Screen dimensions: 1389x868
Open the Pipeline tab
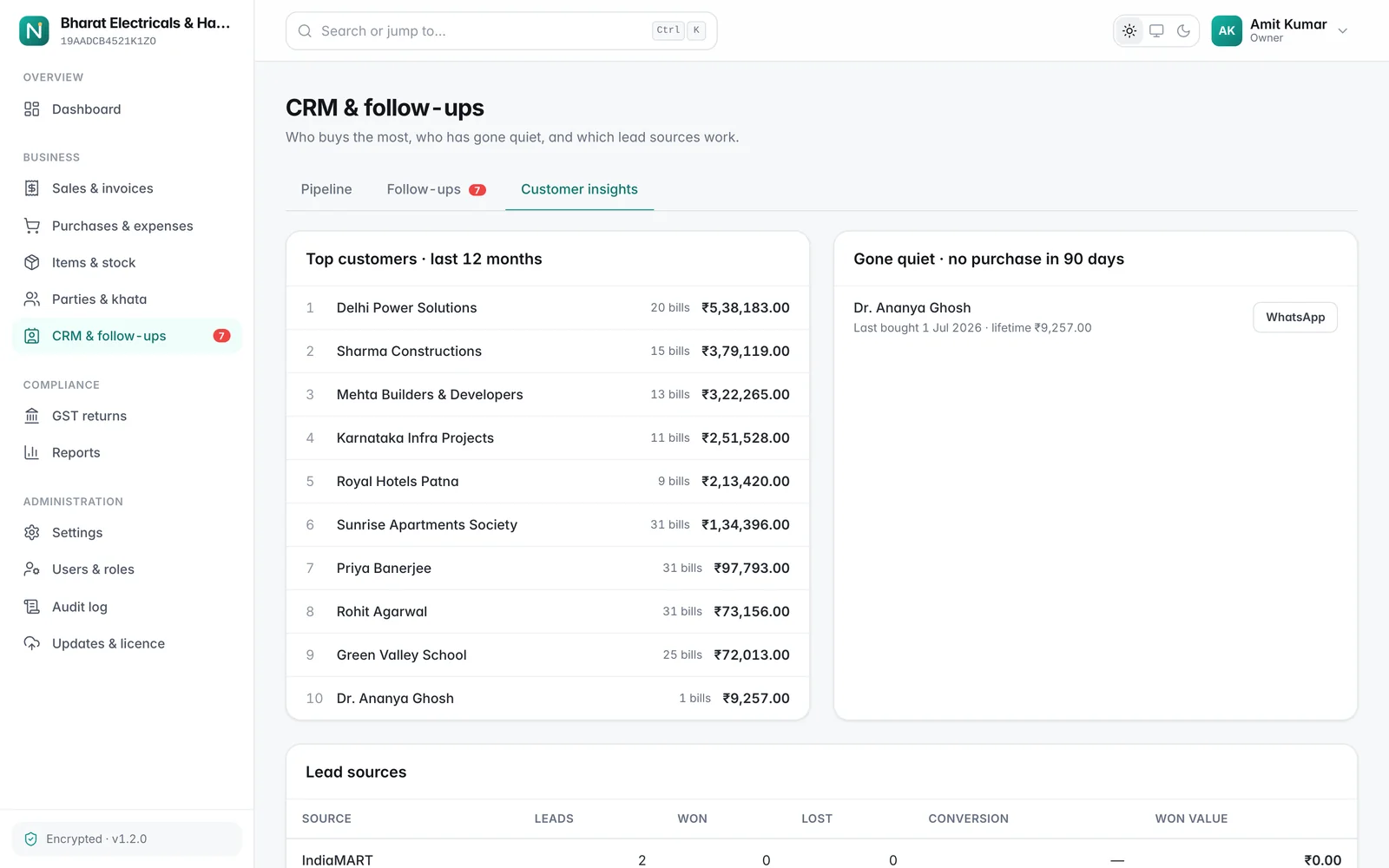tap(326, 189)
